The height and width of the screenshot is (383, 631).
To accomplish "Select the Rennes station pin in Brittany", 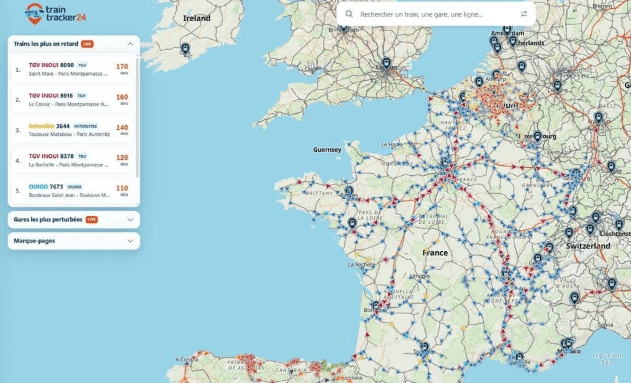I will 349,191.
